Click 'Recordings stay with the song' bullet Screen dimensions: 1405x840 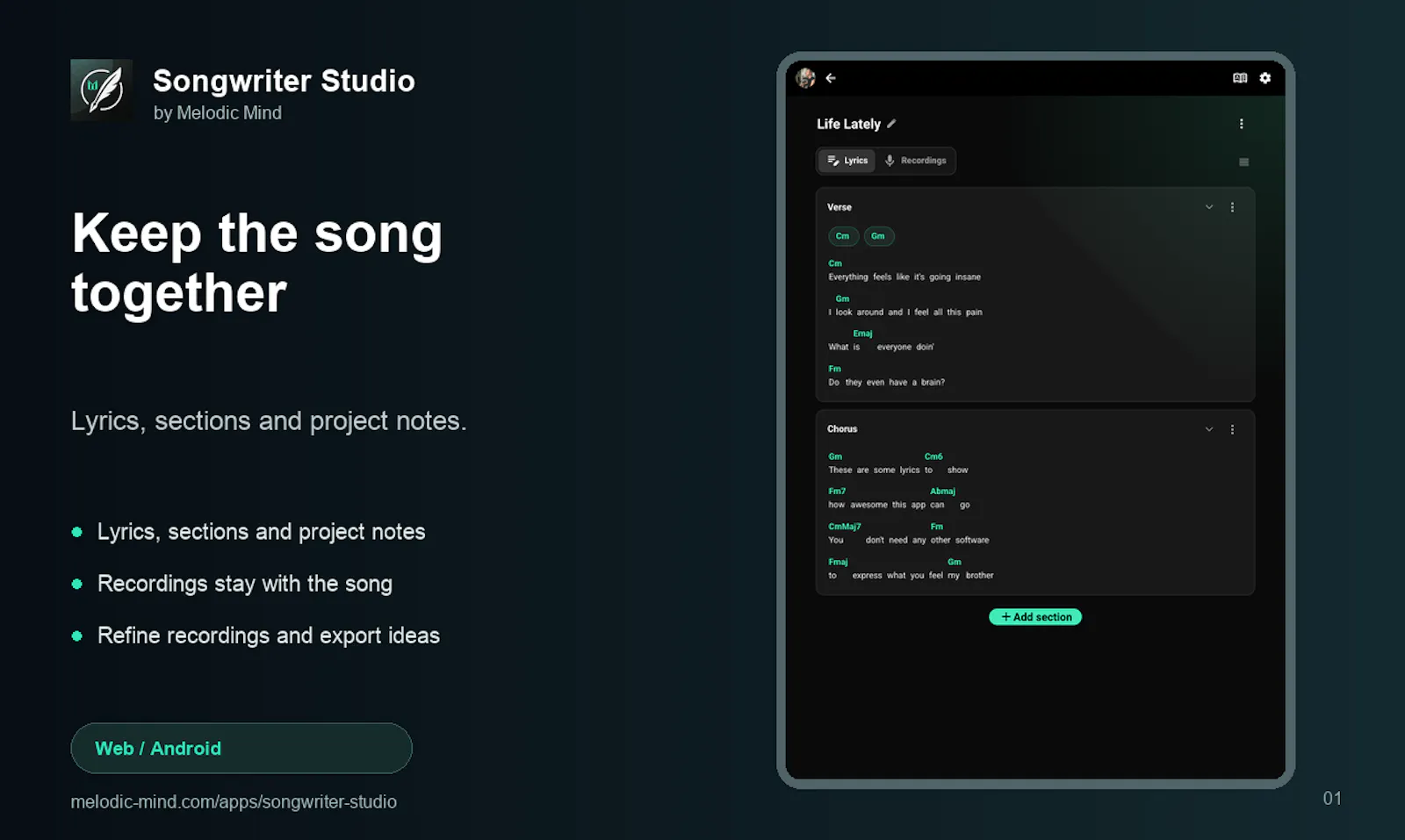tap(245, 584)
